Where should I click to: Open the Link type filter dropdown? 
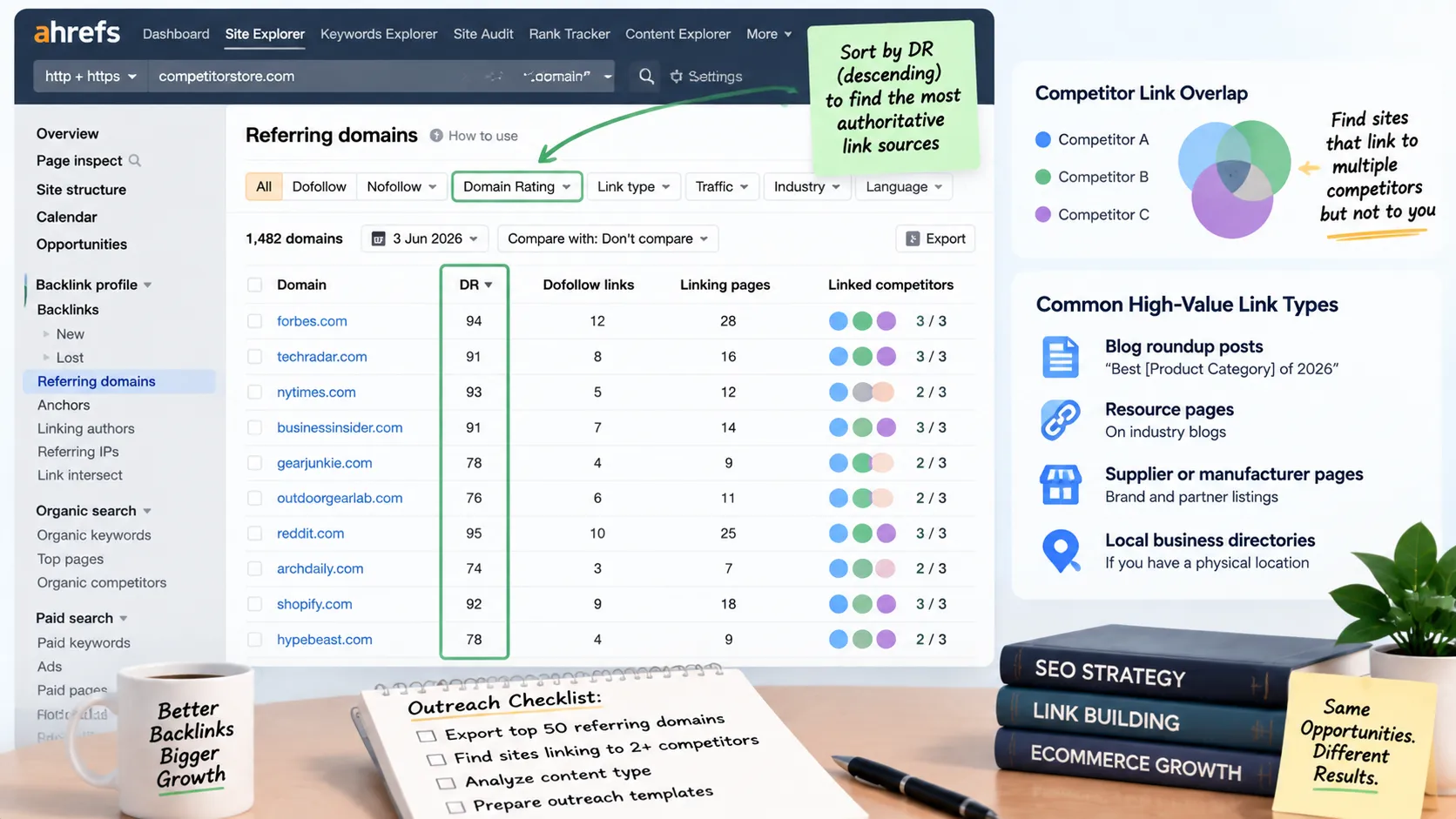[633, 186]
